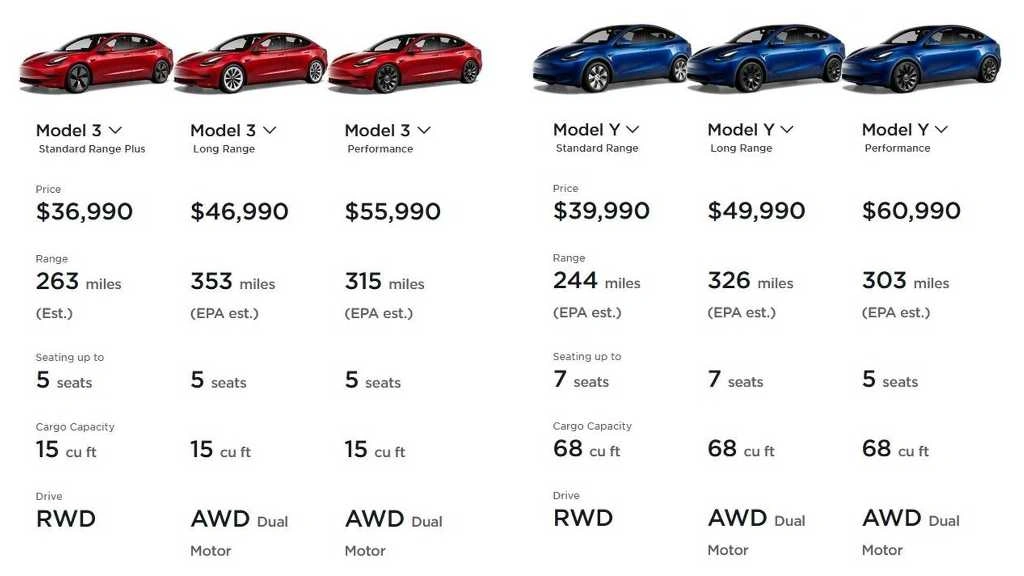Click the 353 miles range value
Screen dimensions: 1024x576
tap(233, 283)
